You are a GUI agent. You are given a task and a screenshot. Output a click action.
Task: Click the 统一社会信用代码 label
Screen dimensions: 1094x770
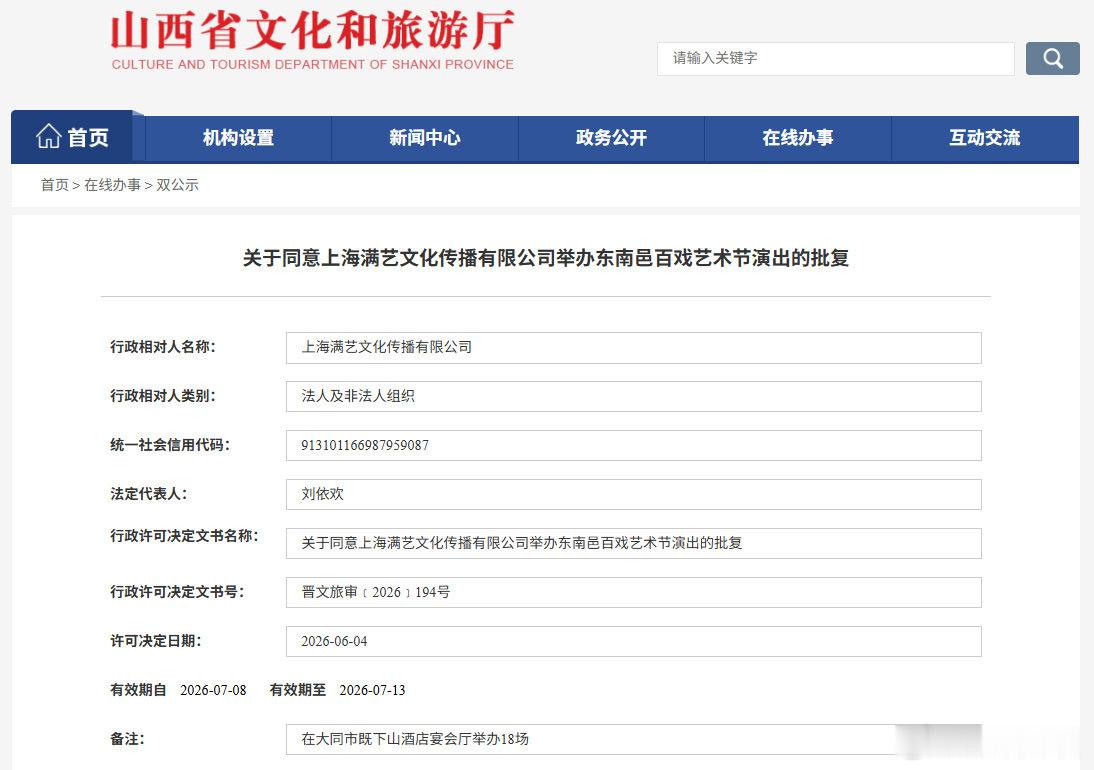point(170,445)
